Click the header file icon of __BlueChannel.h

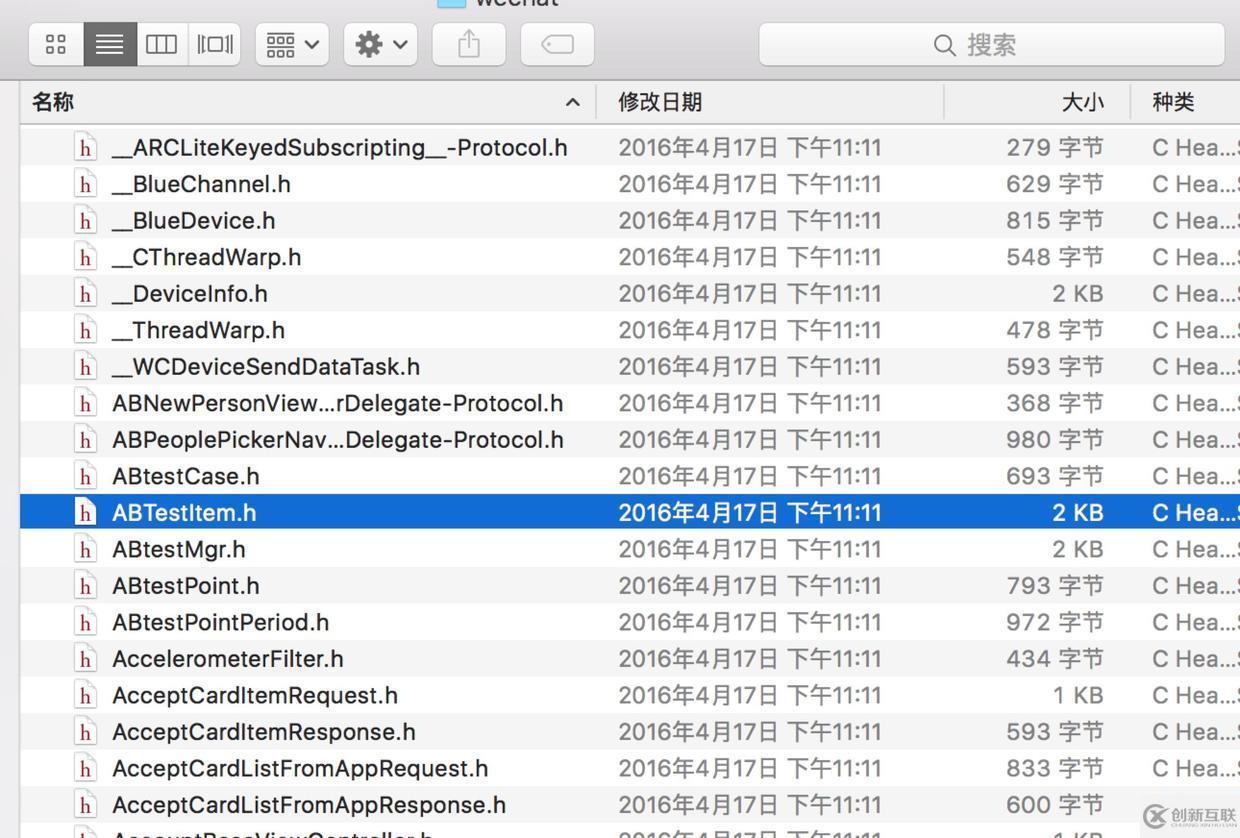pyautogui.click(x=86, y=184)
